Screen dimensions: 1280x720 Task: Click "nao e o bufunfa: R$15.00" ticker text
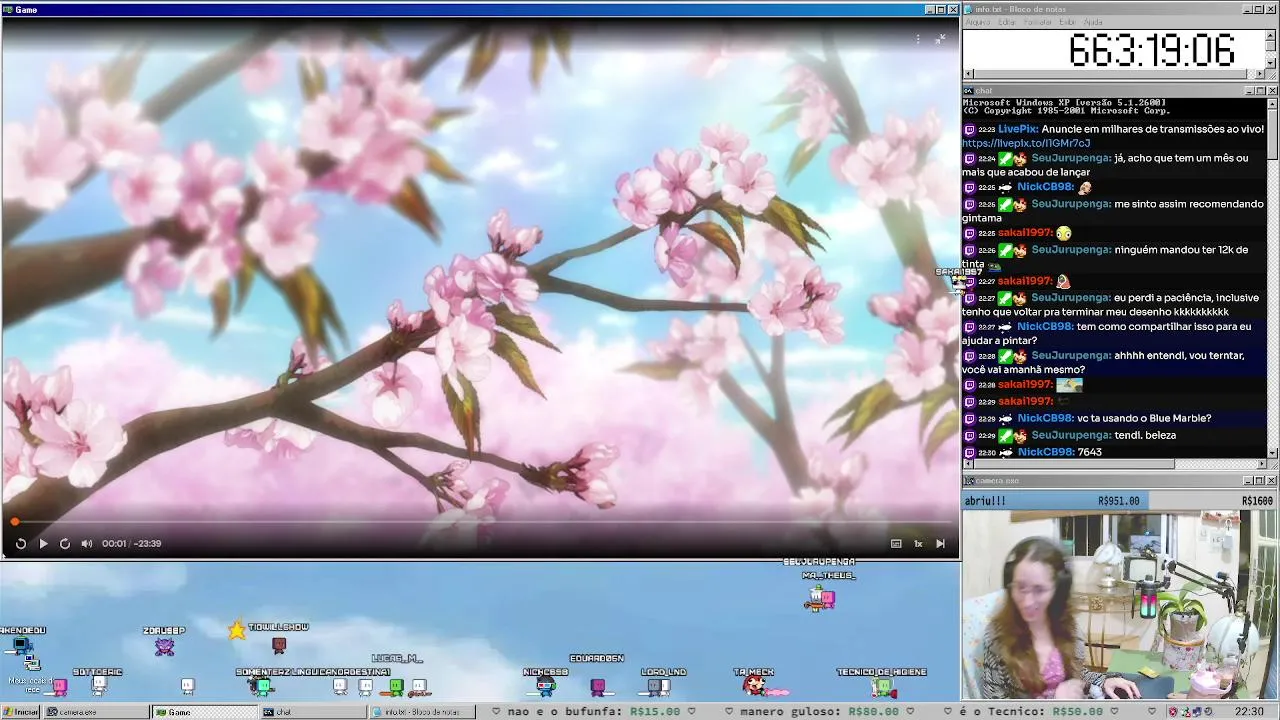click(594, 712)
